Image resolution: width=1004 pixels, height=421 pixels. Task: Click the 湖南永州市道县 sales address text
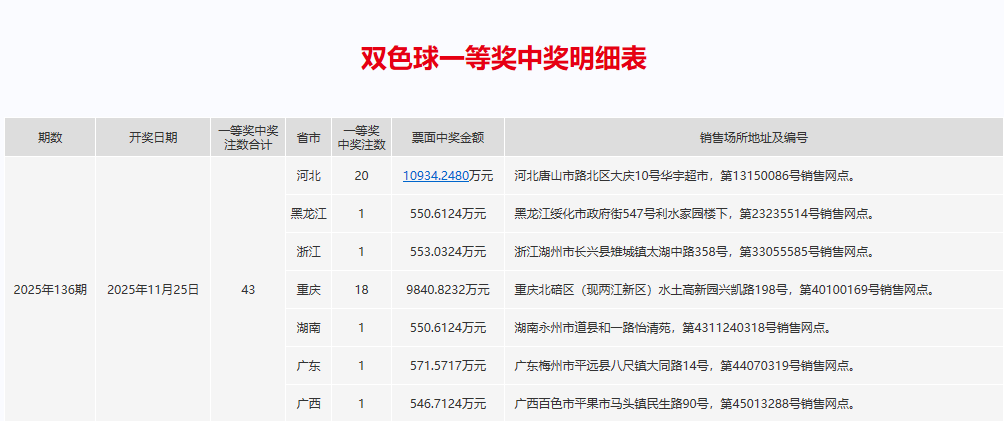[x=671, y=328]
